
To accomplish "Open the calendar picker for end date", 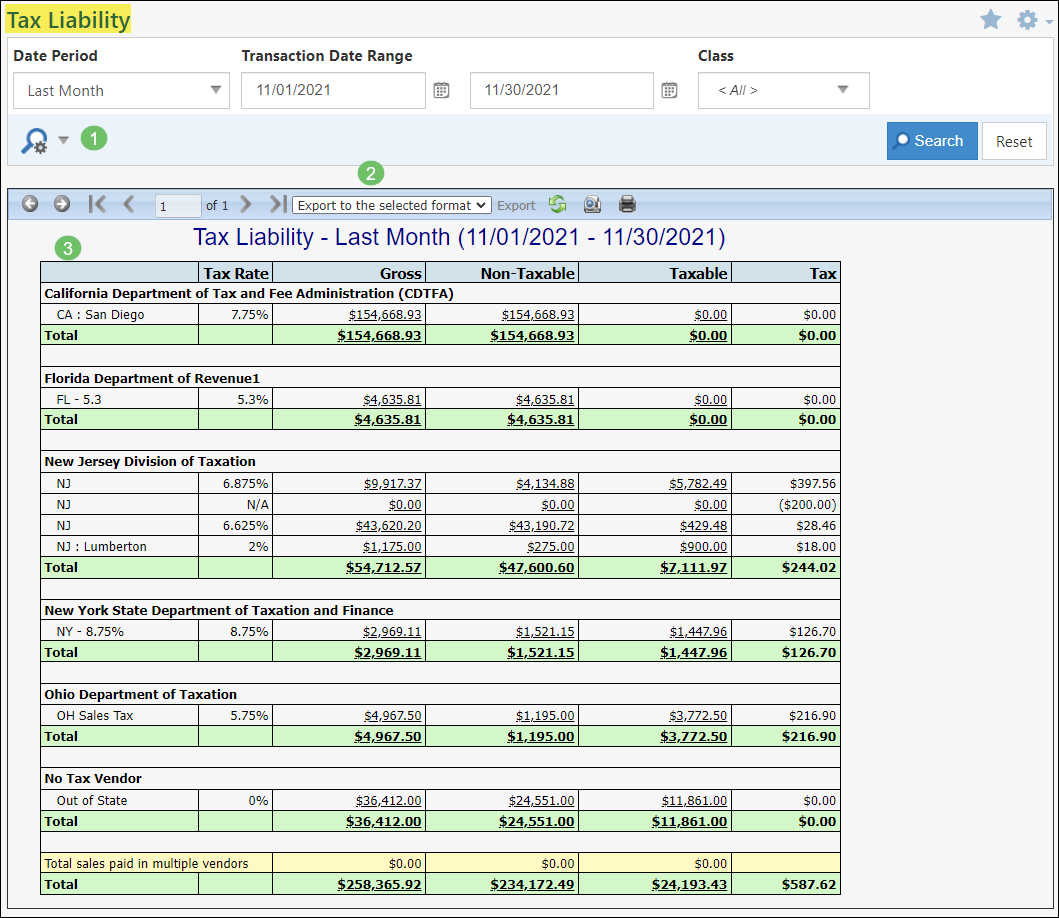I will pos(669,90).
